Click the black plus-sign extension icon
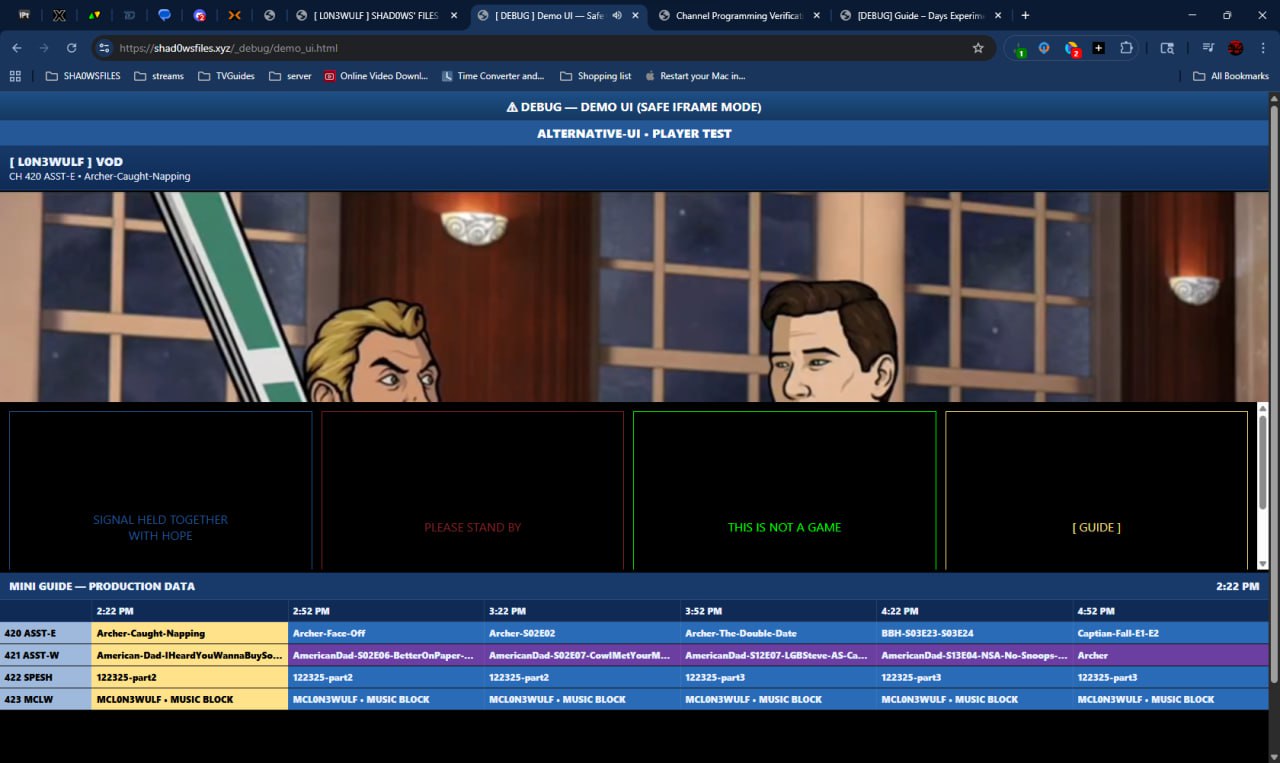1280x763 pixels. tap(1098, 48)
